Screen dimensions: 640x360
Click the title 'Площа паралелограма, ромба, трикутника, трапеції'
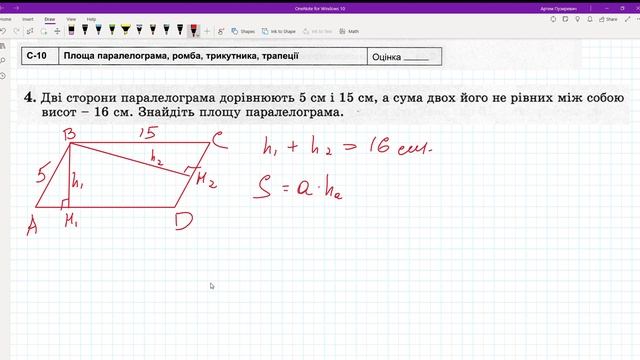[x=181, y=56]
